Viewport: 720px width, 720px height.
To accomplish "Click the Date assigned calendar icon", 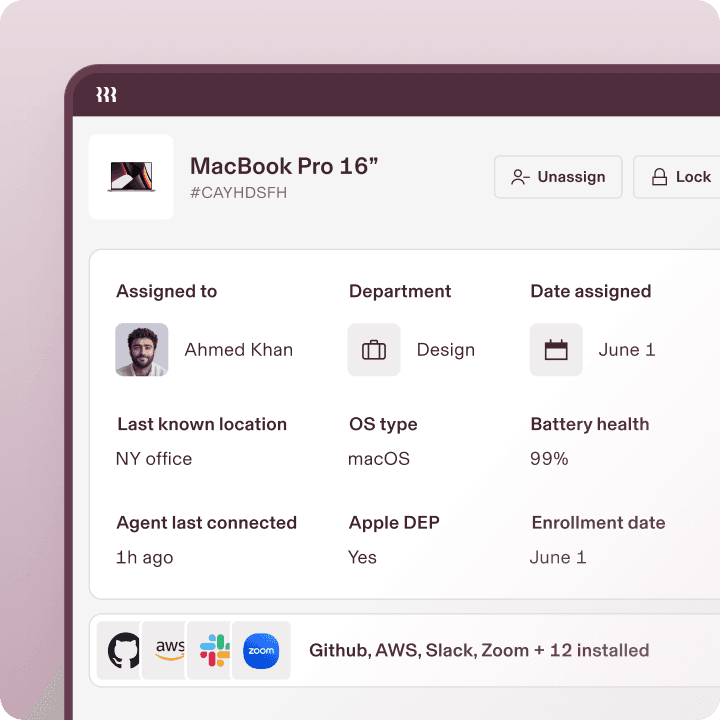I will pos(556,350).
